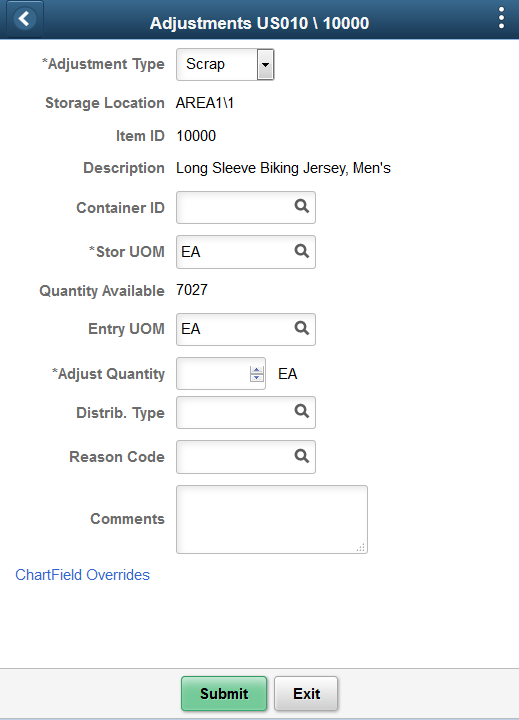Expand the Adjustment Type dropdown
Viewport: 519px width, 720px height.
tap(265, 65)
